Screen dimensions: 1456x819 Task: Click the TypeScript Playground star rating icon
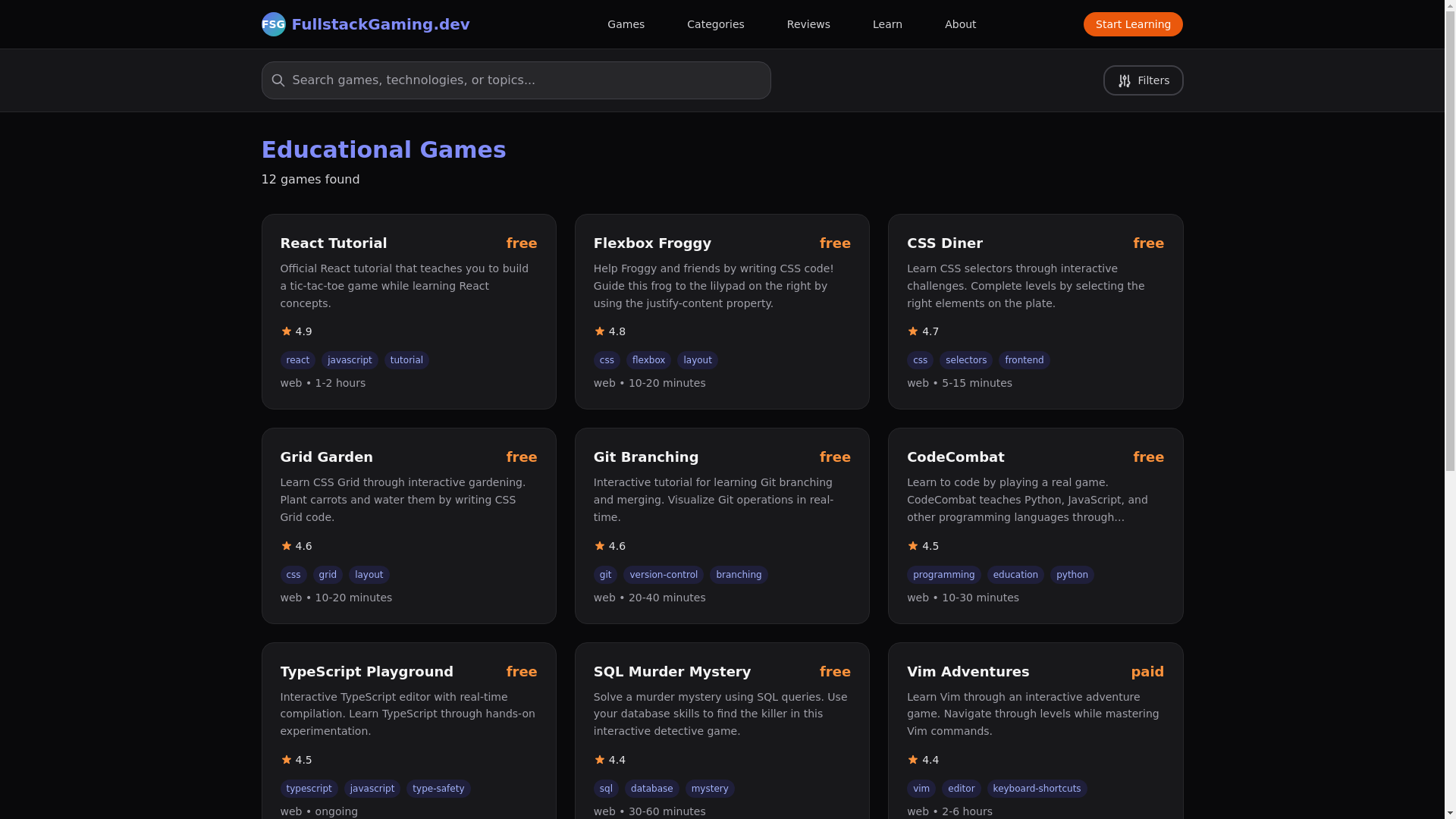click(x=286, y=759)
